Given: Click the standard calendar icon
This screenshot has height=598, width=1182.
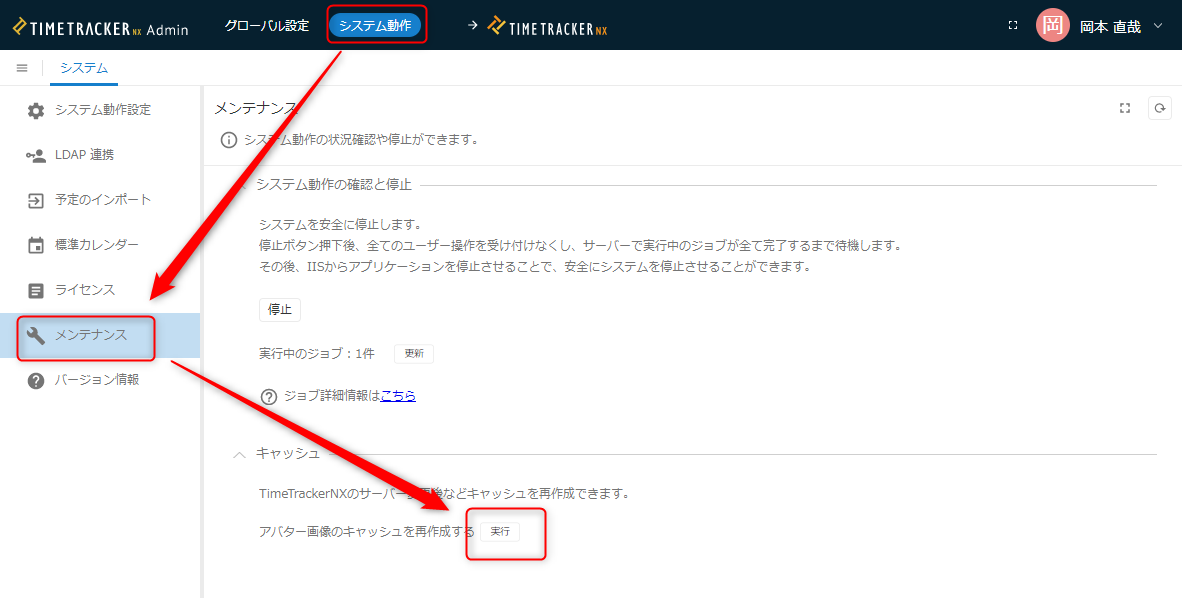Looking at the screenshot, I should (x=36, y=246).
